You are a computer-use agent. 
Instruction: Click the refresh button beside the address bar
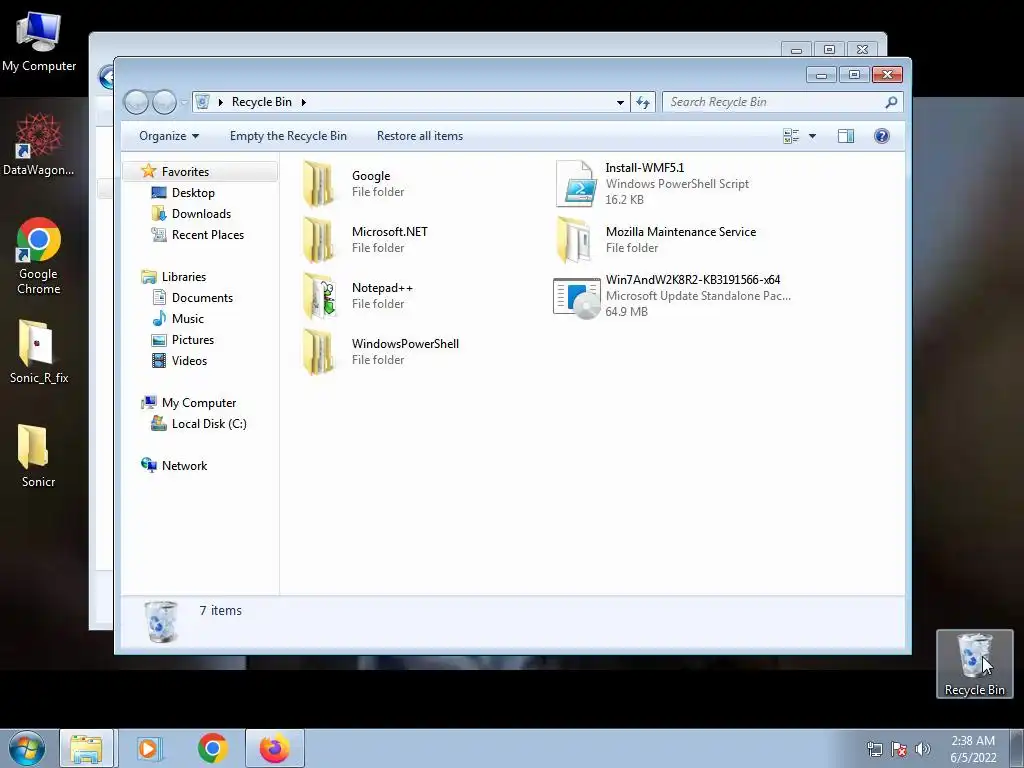[643, 103]
